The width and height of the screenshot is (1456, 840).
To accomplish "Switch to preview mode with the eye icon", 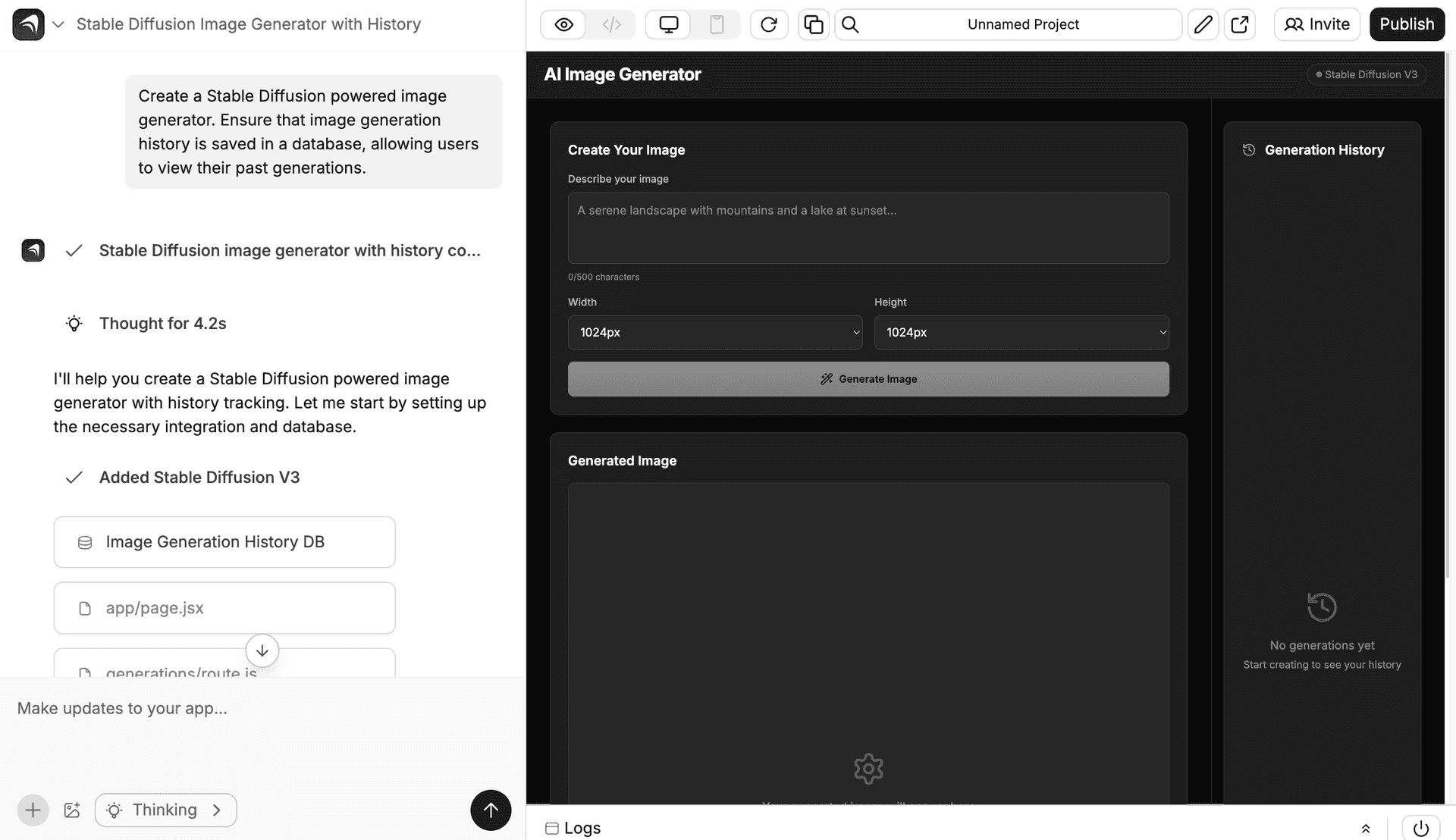I will coord(563,24).
